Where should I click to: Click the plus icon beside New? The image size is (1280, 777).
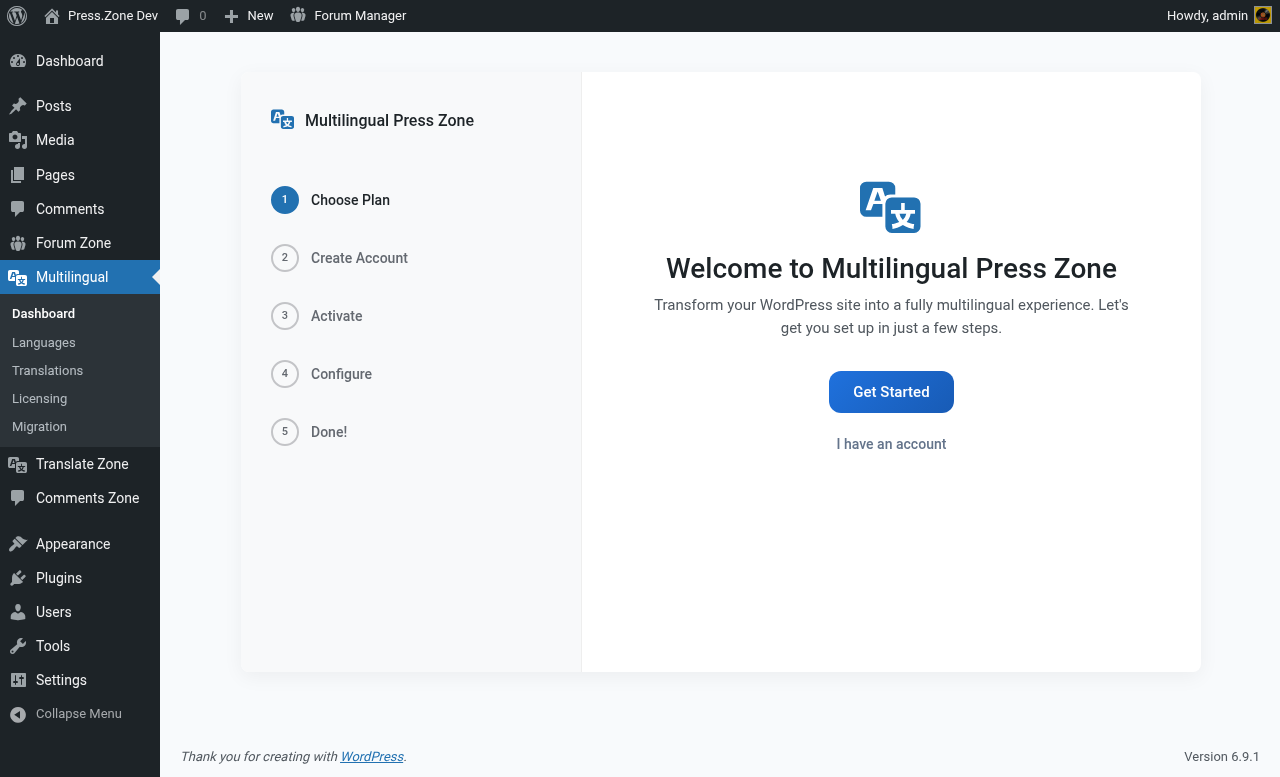click(x=231, y=16)
